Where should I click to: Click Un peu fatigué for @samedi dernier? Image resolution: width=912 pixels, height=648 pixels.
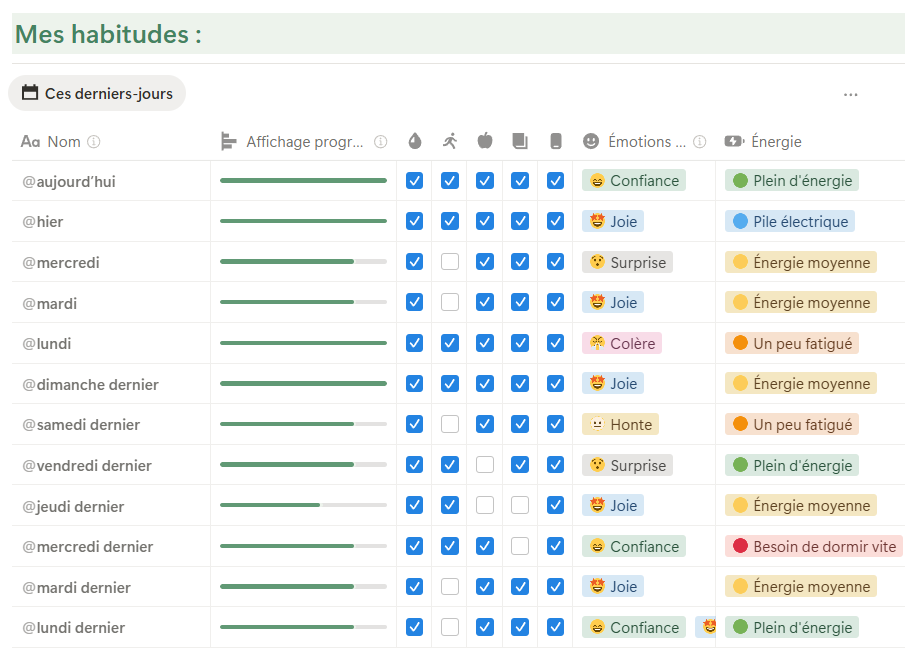tap(792, 425)
